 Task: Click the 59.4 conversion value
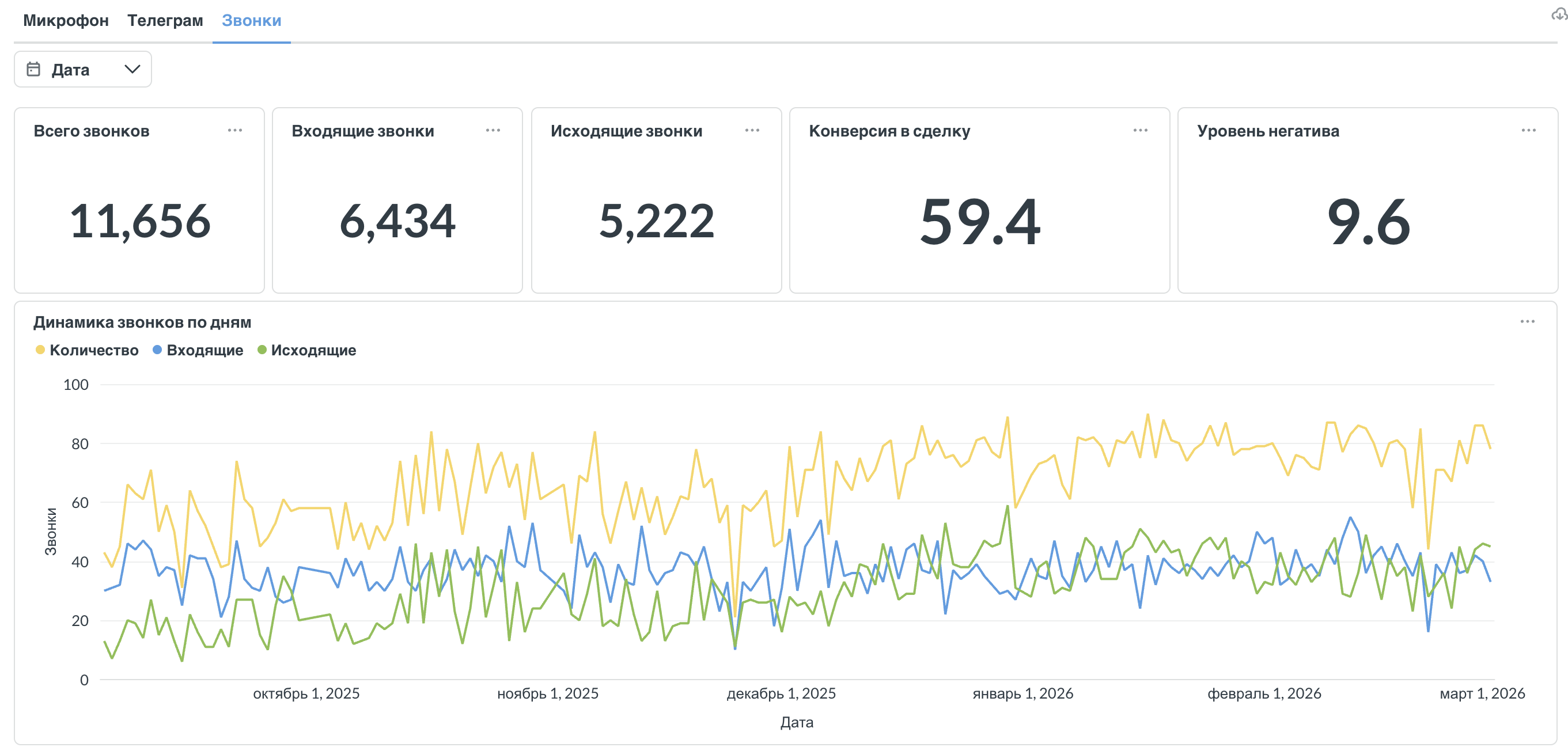click(x=979, y=222)
